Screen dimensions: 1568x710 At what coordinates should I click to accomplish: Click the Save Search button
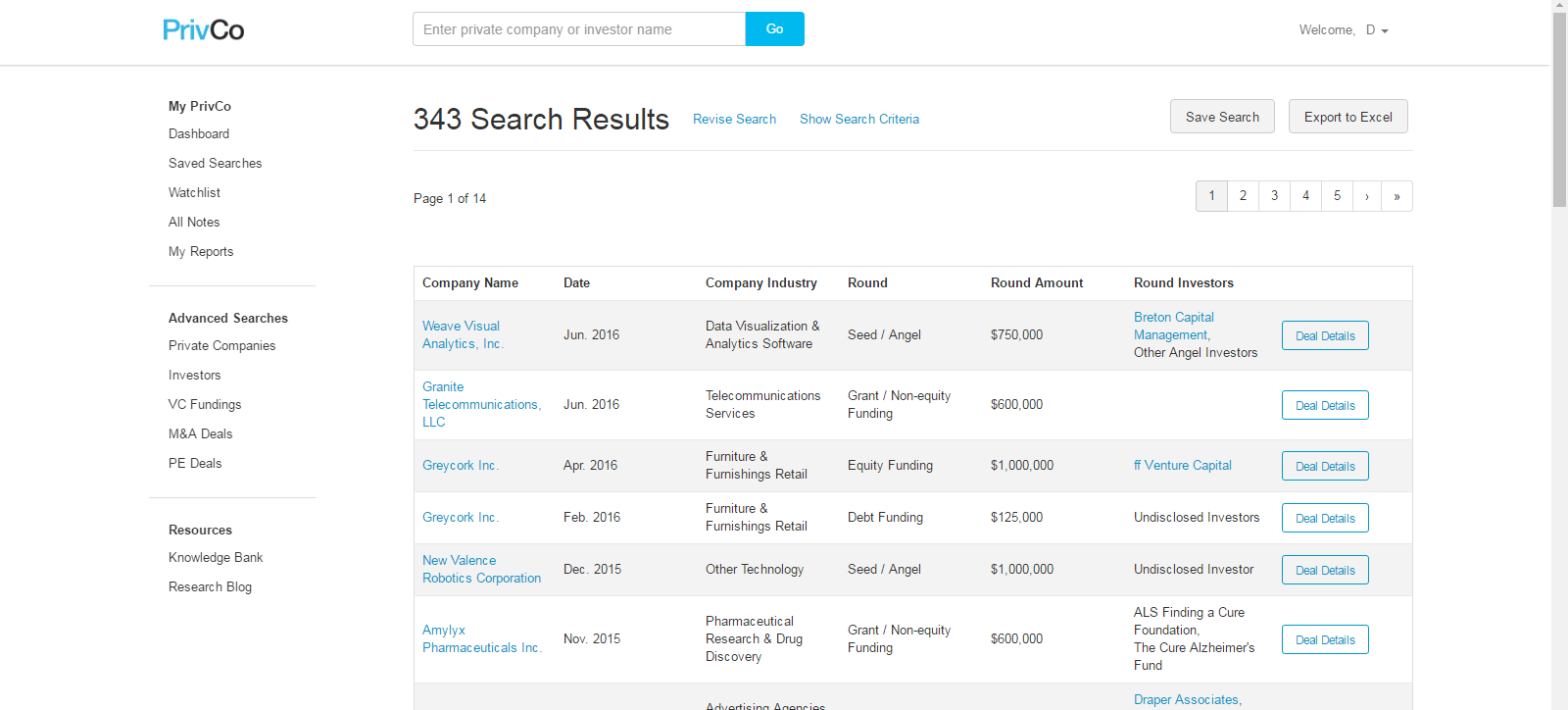point(1222,117)
